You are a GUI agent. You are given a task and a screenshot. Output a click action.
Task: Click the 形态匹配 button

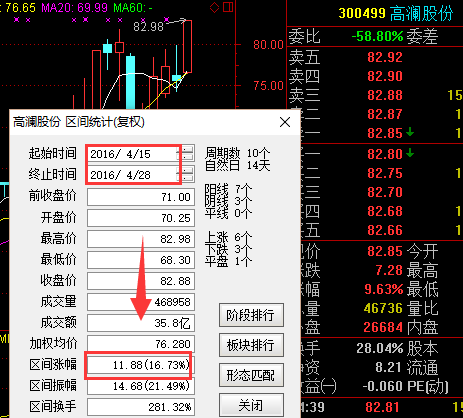[251, 375]
